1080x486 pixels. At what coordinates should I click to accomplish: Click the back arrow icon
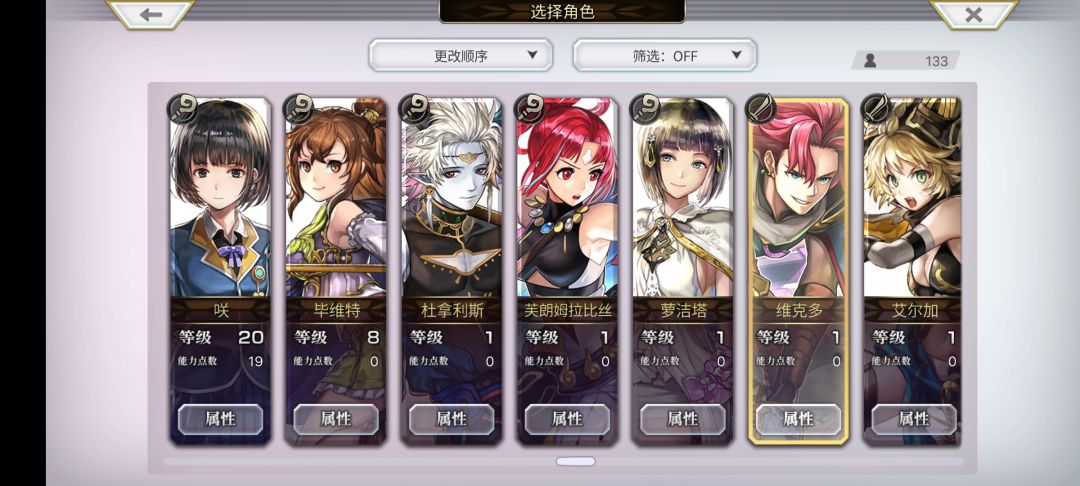[151, 14]
